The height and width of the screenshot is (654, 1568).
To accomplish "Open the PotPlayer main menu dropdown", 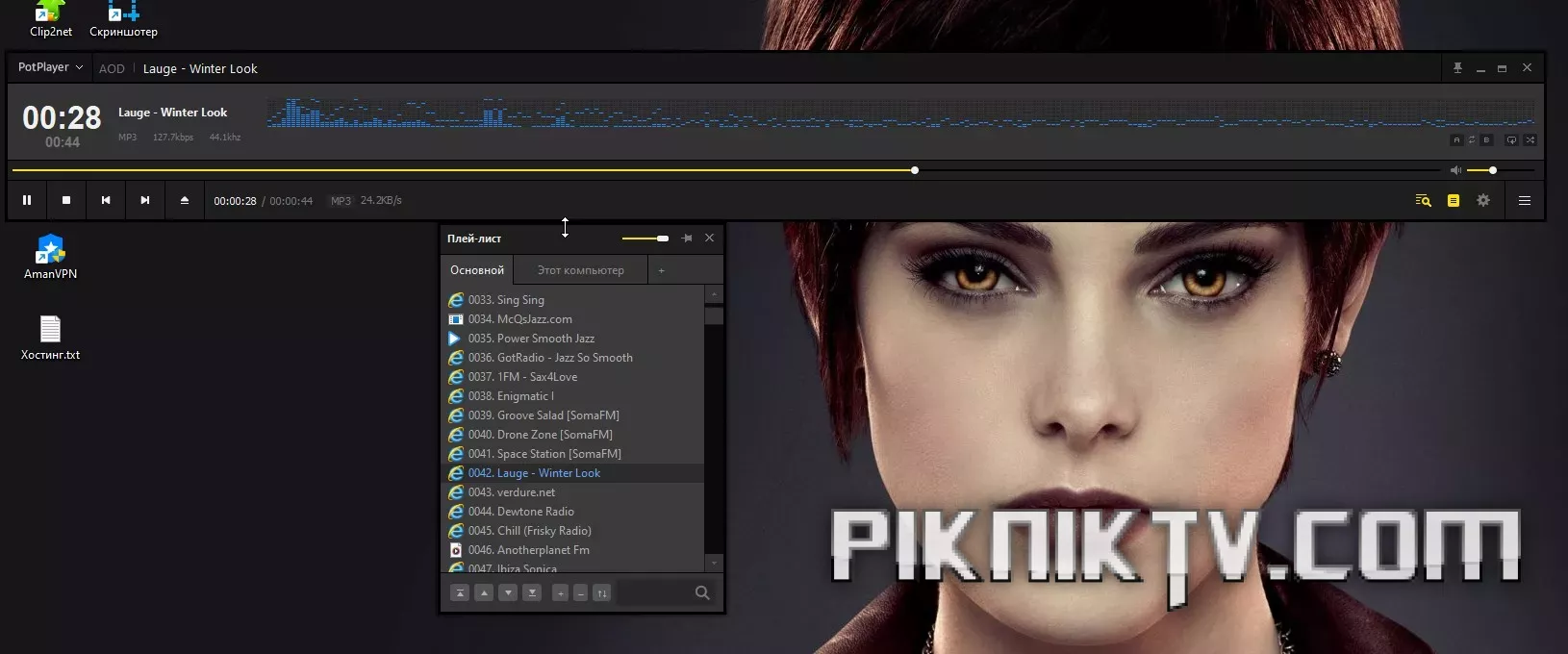I will 50,67.
